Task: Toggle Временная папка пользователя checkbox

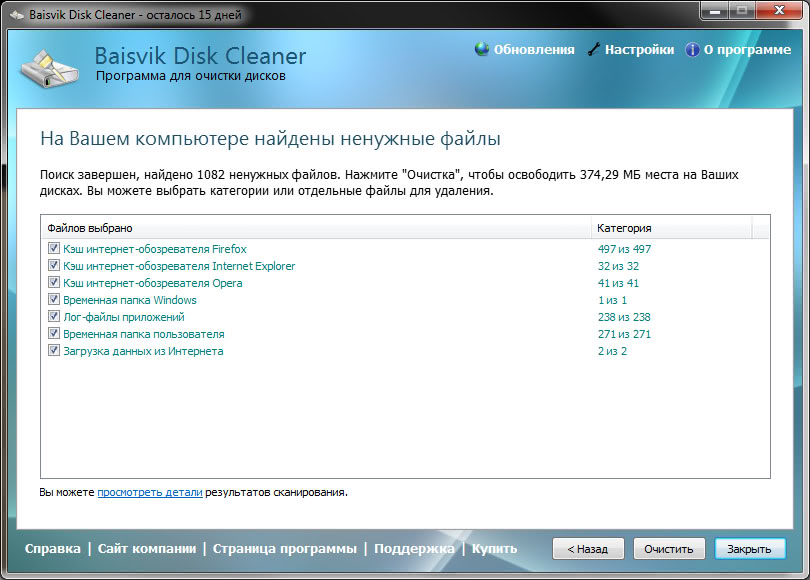Action: point(54,334)
